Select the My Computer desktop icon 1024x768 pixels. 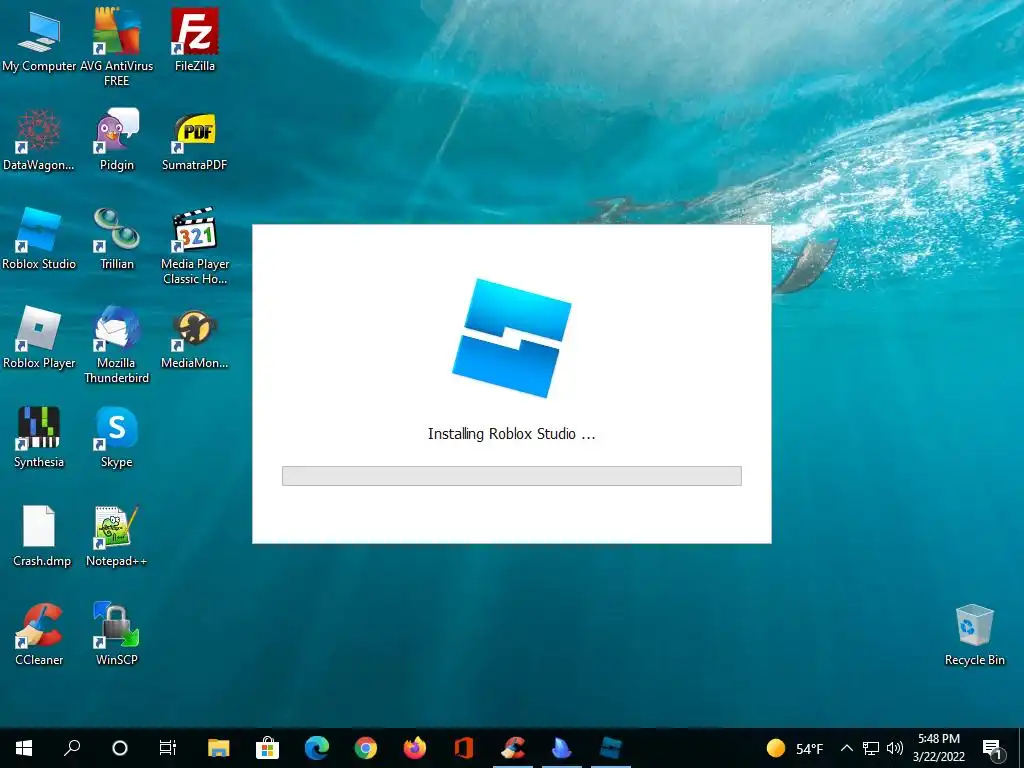click(x=39, y=42)
